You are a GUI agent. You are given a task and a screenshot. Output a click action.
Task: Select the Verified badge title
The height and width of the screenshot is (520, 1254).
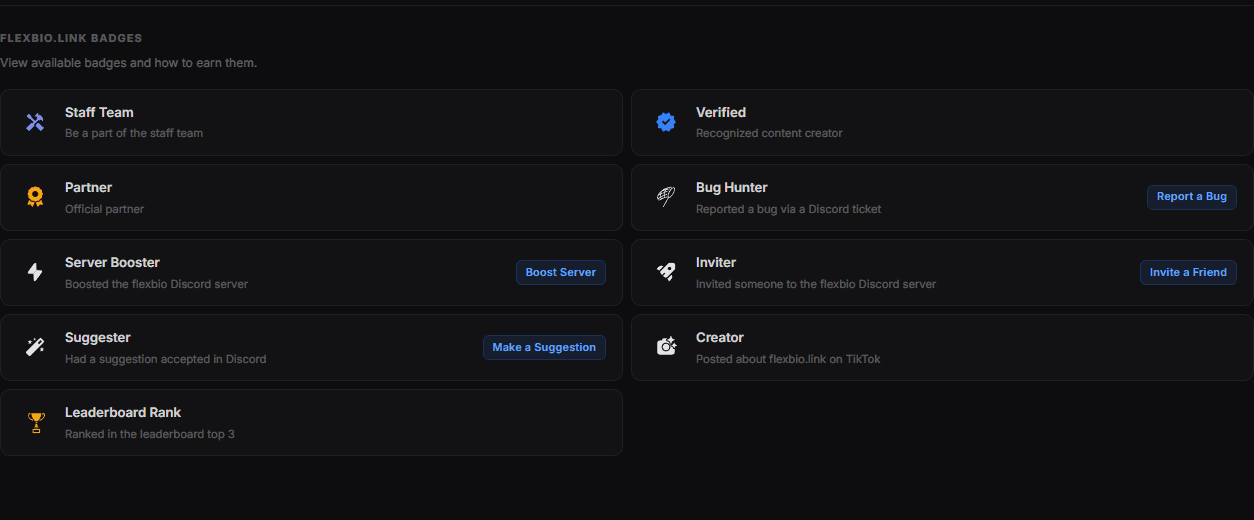[721, 112]
